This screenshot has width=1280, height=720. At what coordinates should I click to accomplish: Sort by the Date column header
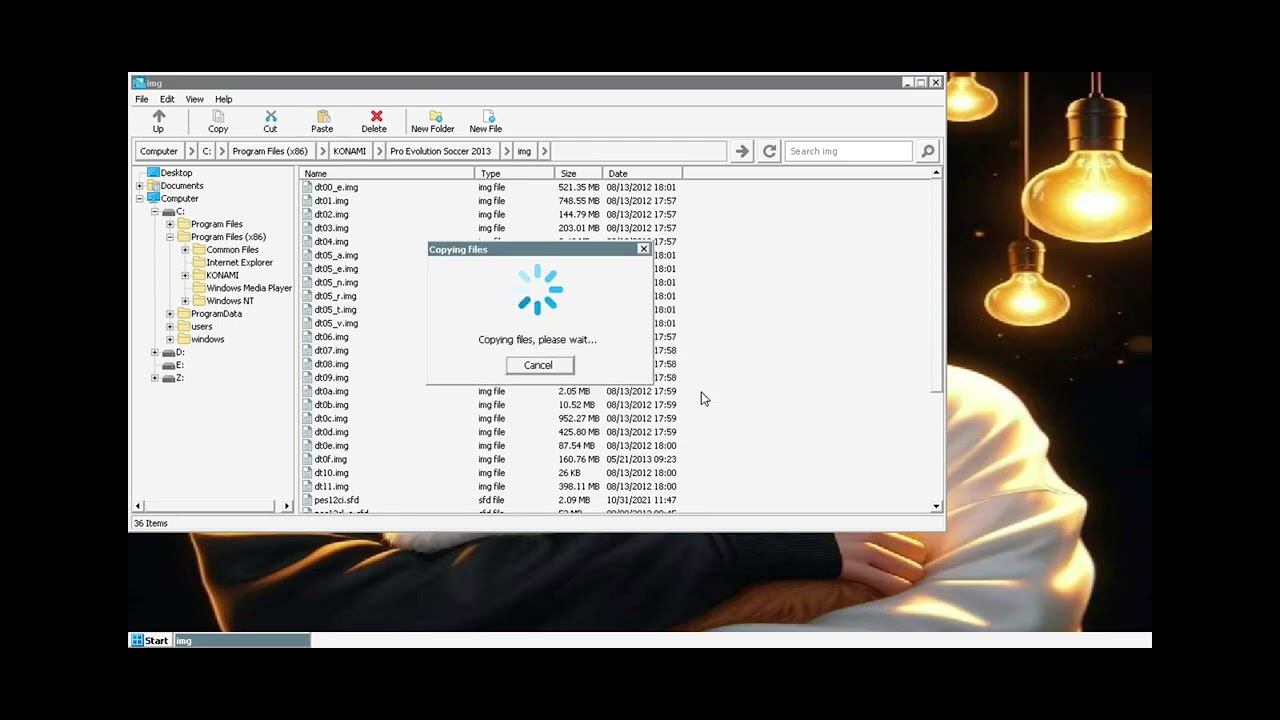(643, 174)
